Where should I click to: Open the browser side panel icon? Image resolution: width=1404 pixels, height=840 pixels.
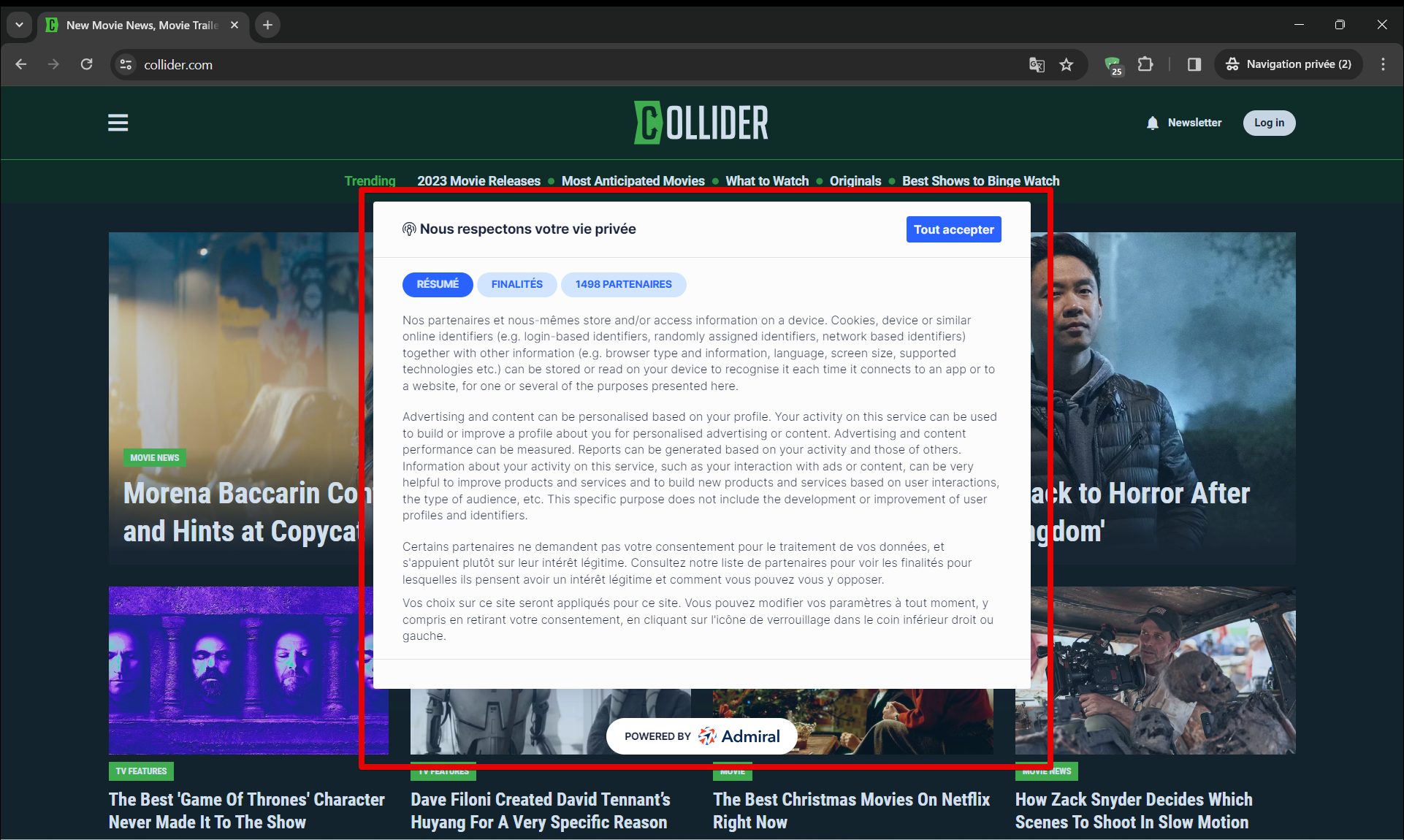(1194, 64)
